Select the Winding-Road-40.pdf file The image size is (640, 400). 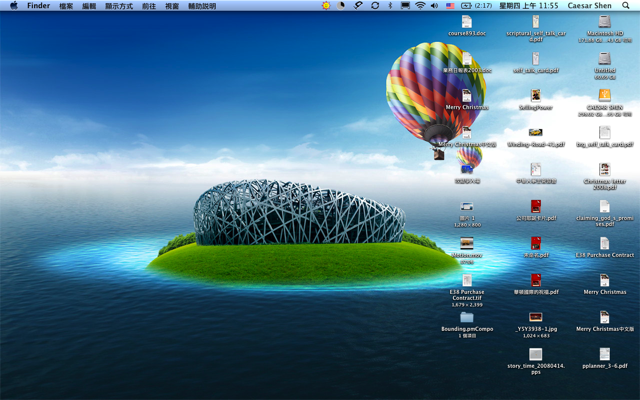pyautogui.click(x=535, y=132)
